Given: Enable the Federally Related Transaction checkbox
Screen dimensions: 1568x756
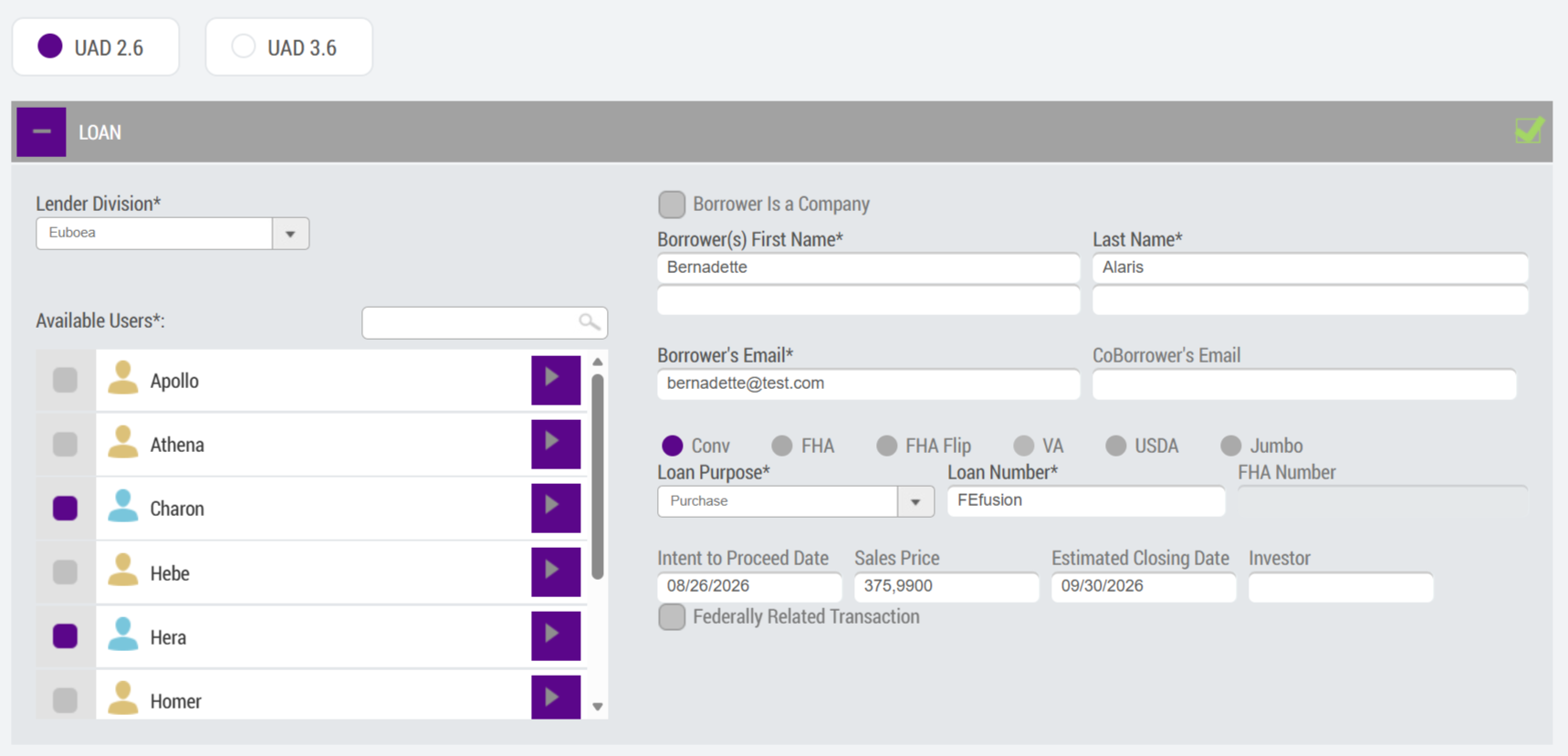Looking at the screenshot, I should [672, 617].
